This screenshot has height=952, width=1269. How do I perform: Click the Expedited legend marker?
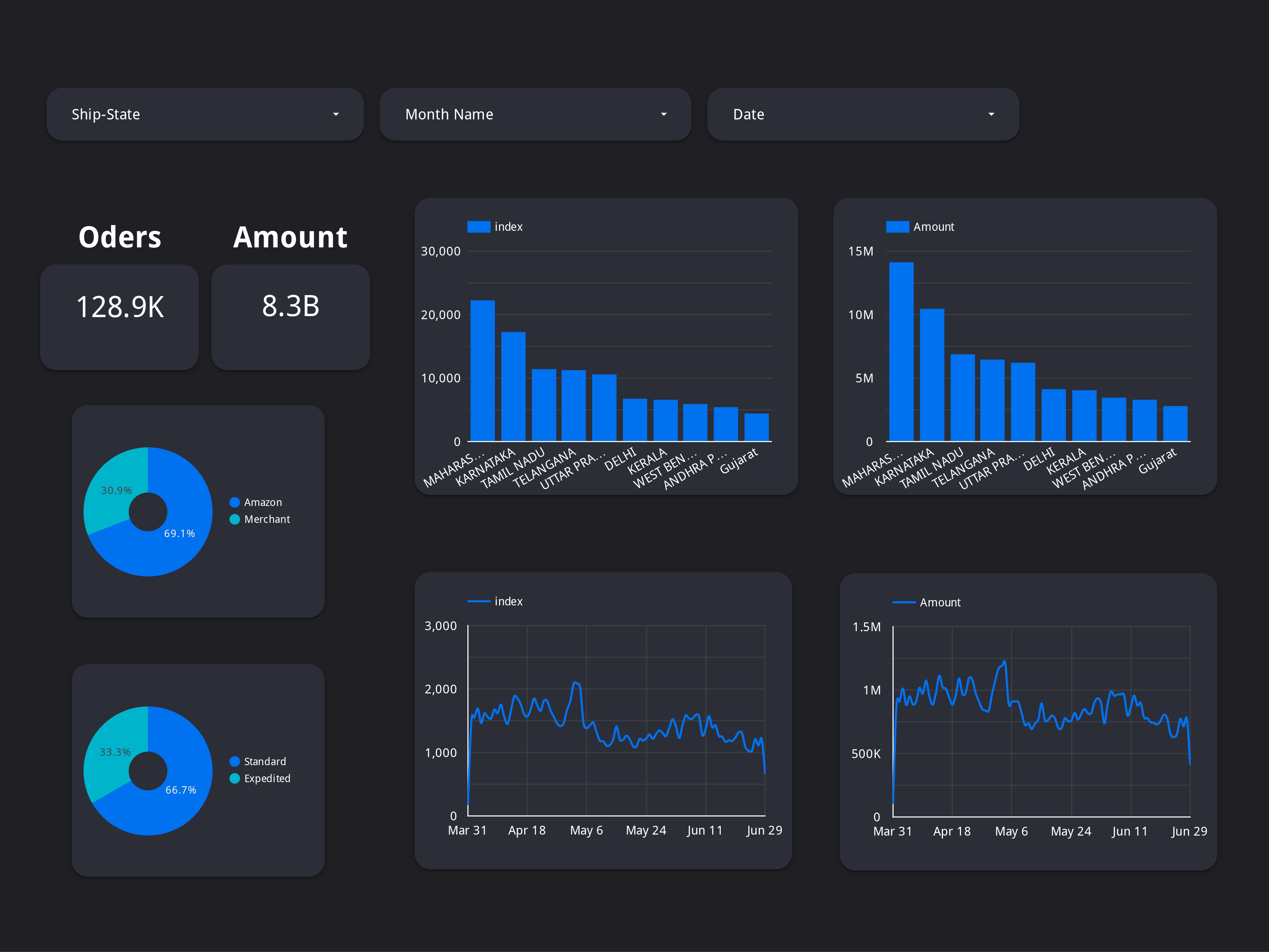tap(235, 778)
